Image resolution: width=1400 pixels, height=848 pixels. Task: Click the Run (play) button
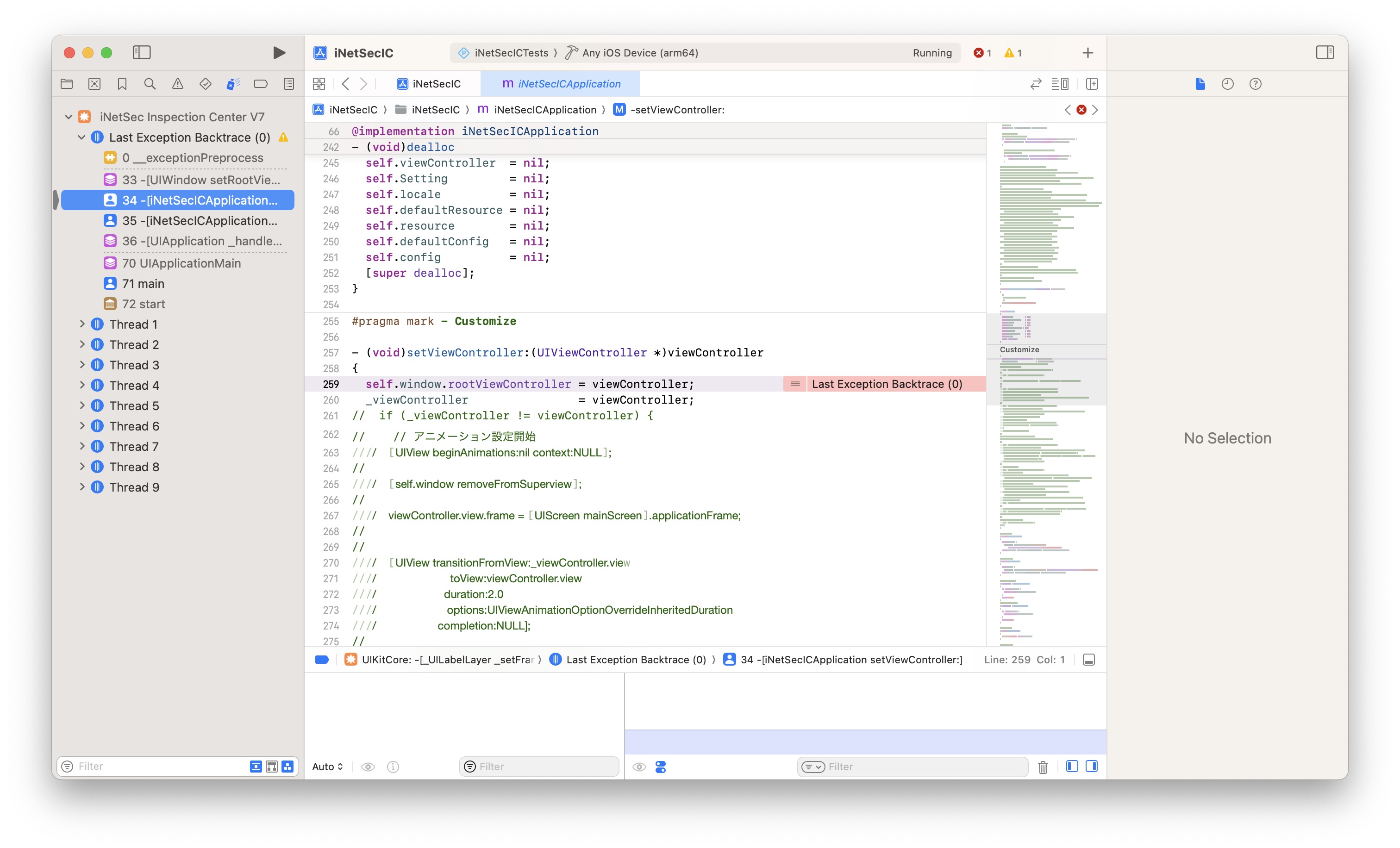(x=278, y=53)
